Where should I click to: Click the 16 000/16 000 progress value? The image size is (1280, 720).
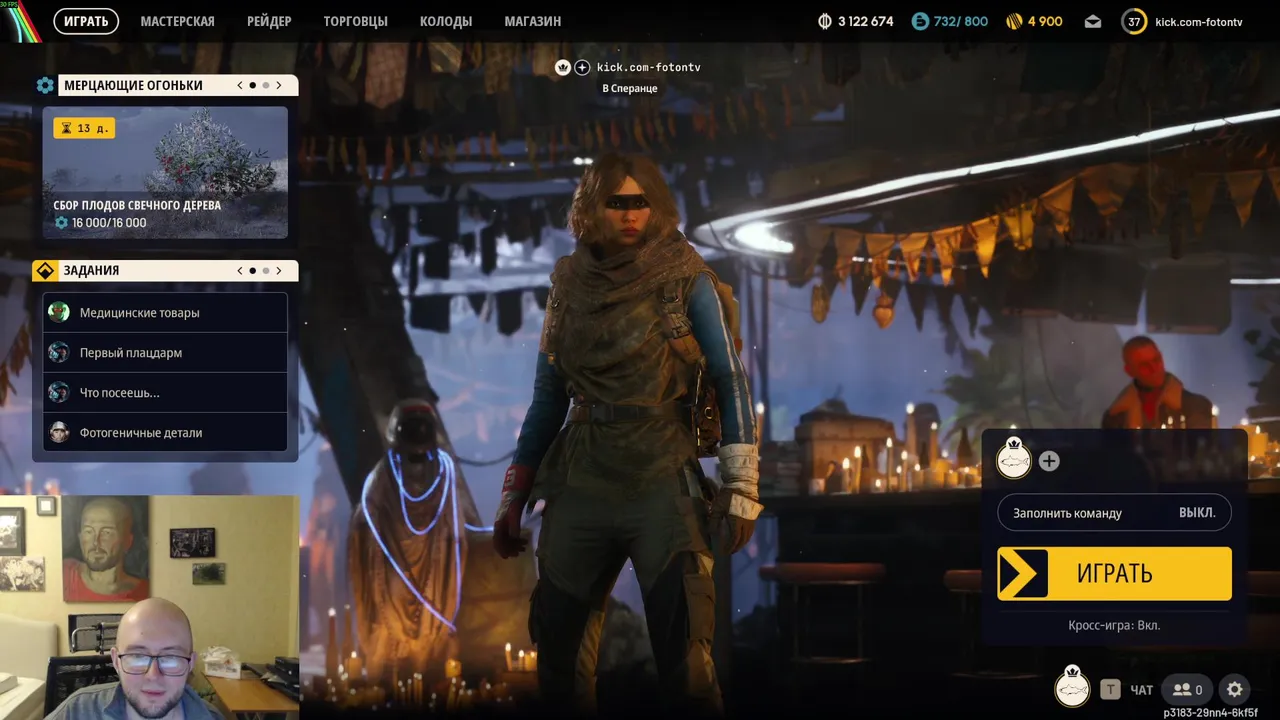point(109,223)
